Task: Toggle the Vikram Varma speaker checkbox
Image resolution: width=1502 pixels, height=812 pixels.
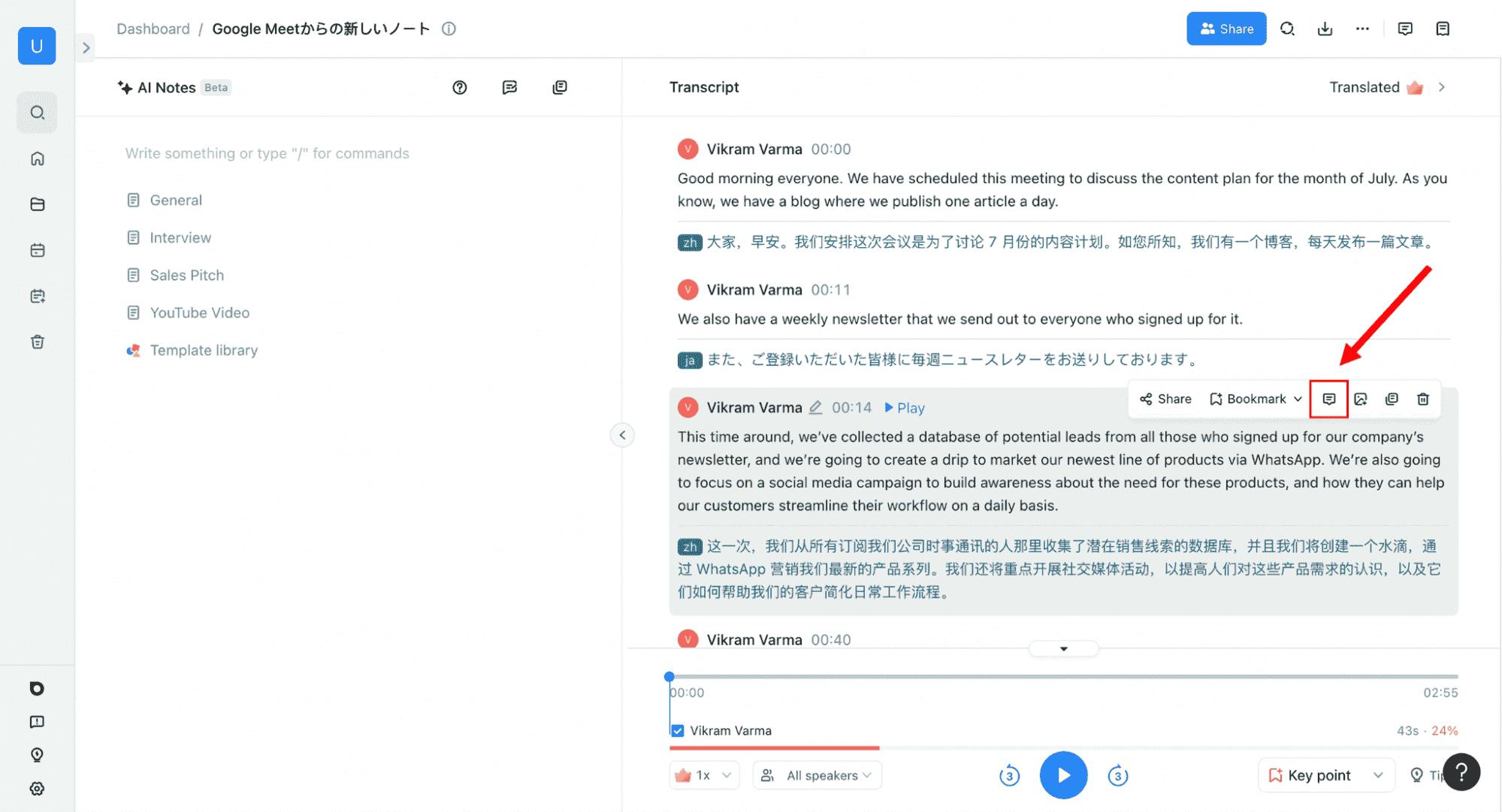Action: [677, 730]
